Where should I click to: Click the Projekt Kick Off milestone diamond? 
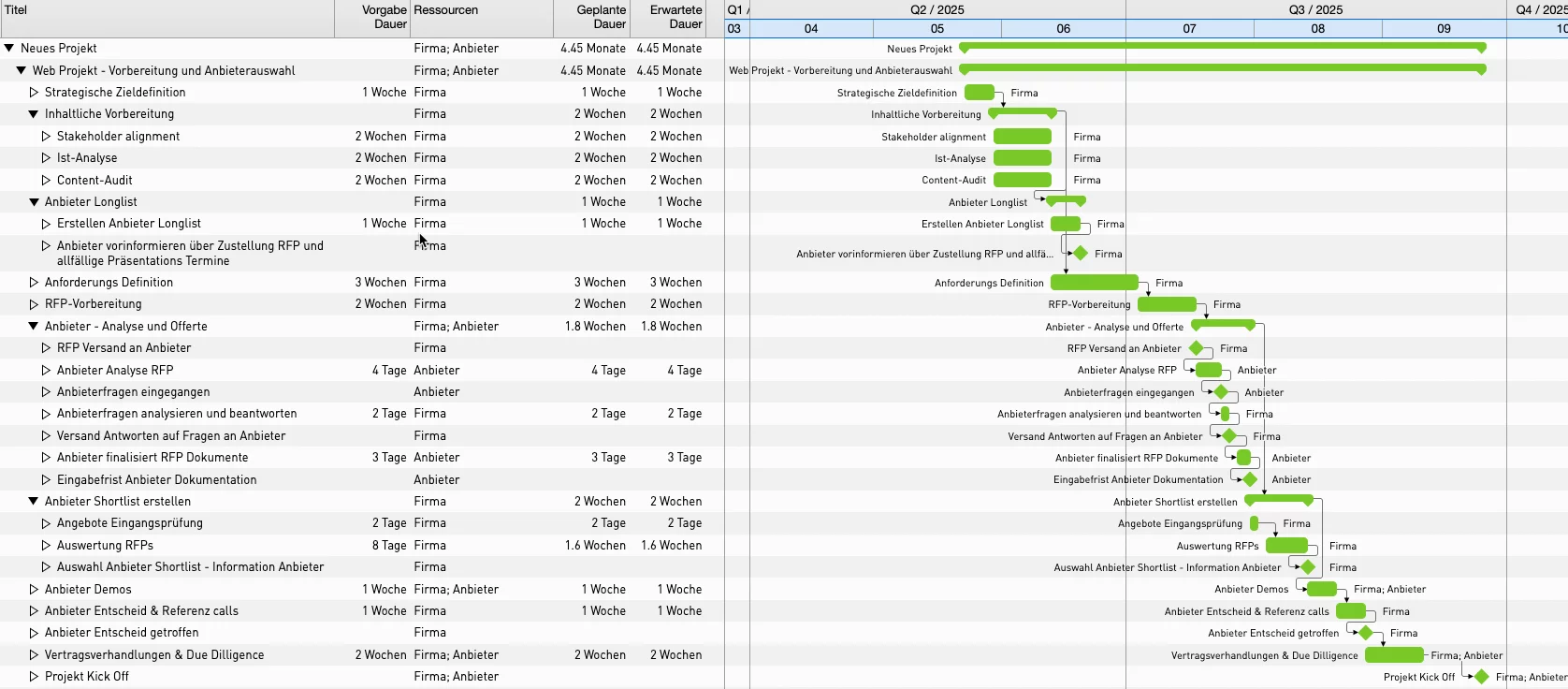coord(1481,677)
